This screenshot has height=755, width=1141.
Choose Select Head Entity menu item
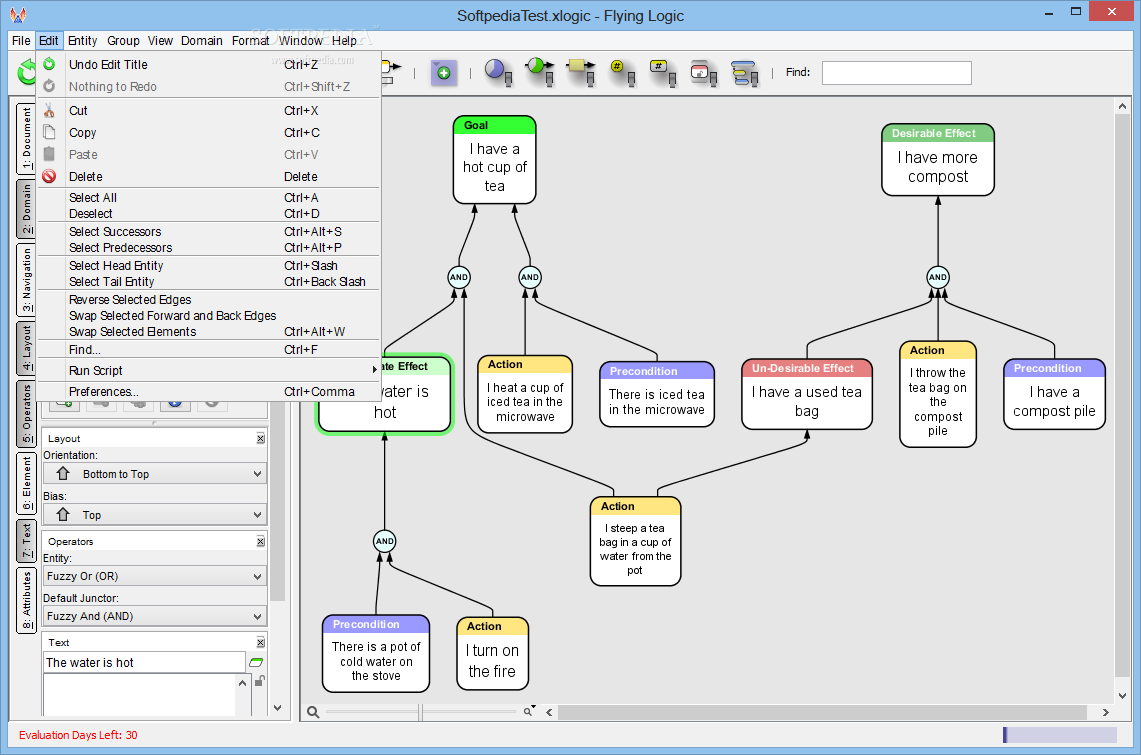210,265
